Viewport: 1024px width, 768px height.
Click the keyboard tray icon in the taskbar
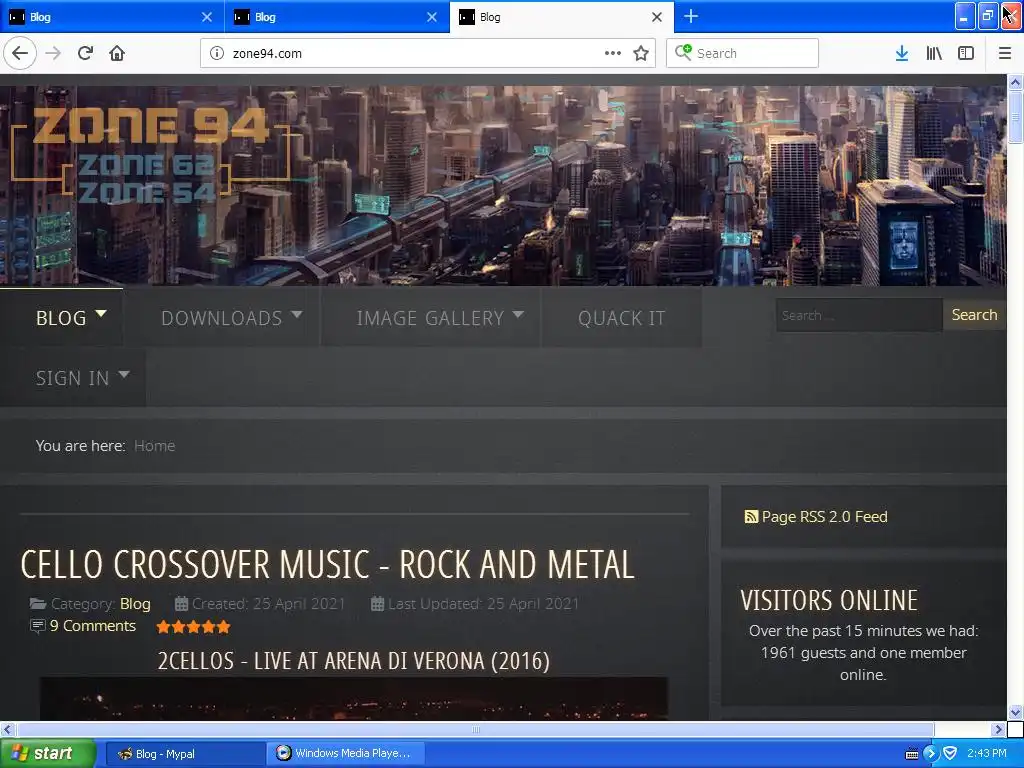click(x=912, y=754)
